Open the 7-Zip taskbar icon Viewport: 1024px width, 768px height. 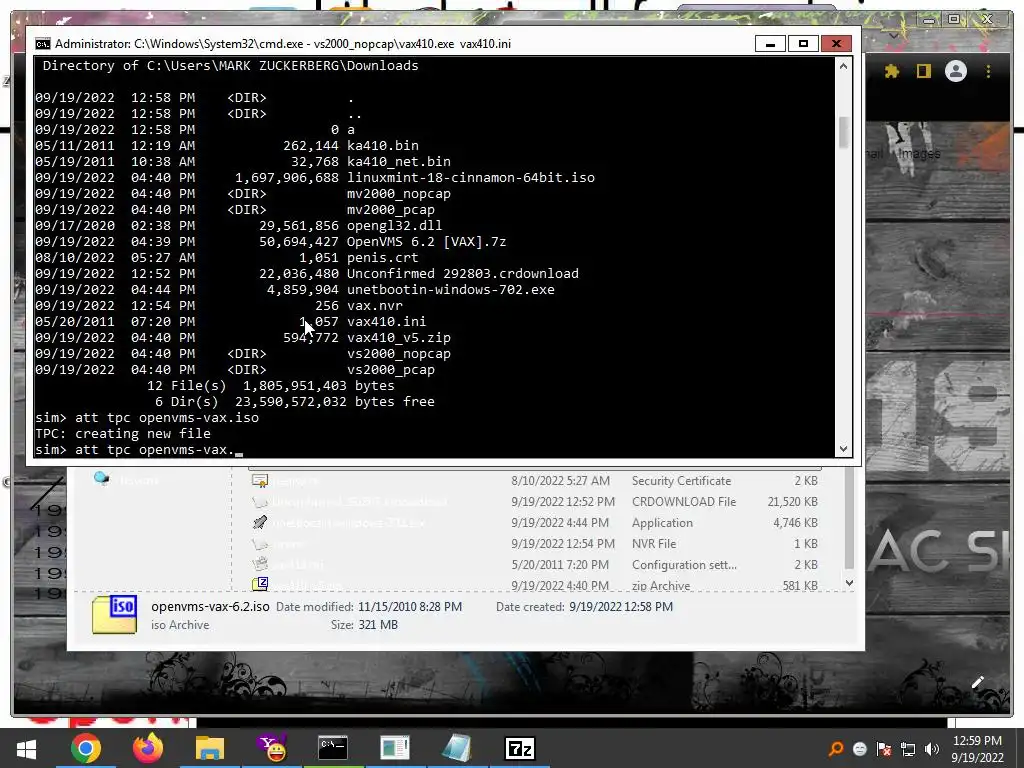[520, 748]
